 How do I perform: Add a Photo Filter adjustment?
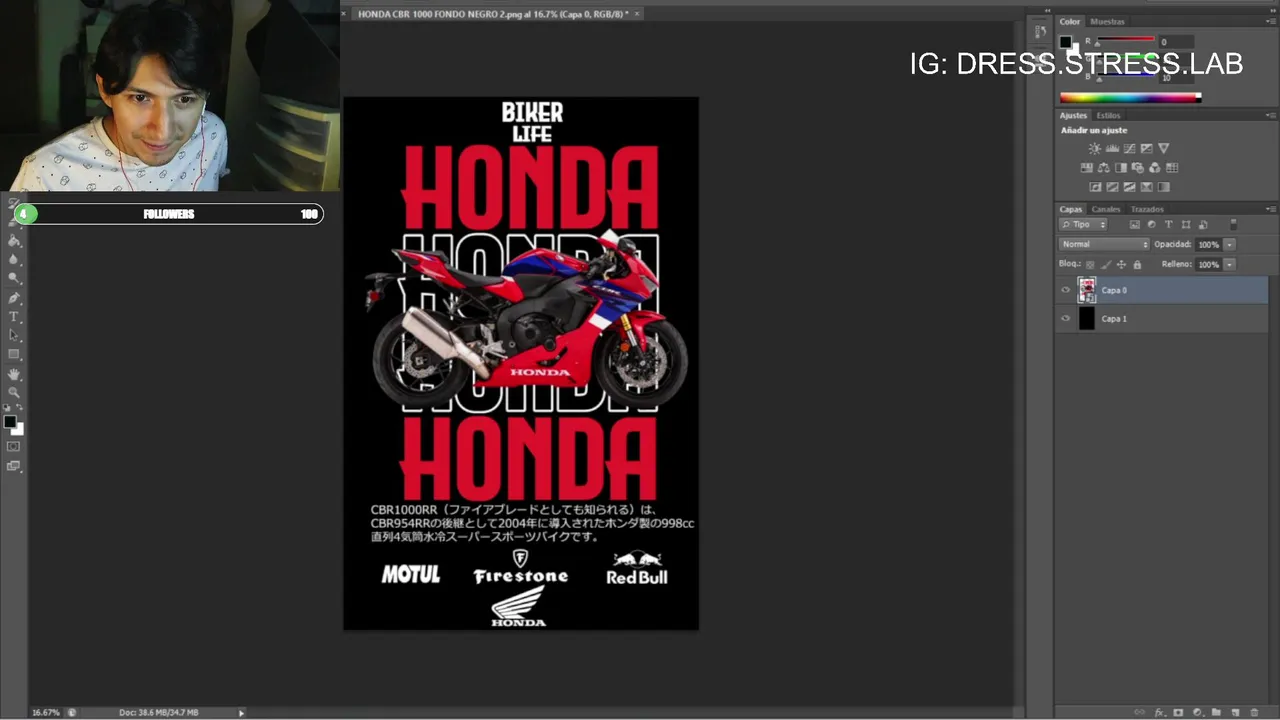point(1138,167)
